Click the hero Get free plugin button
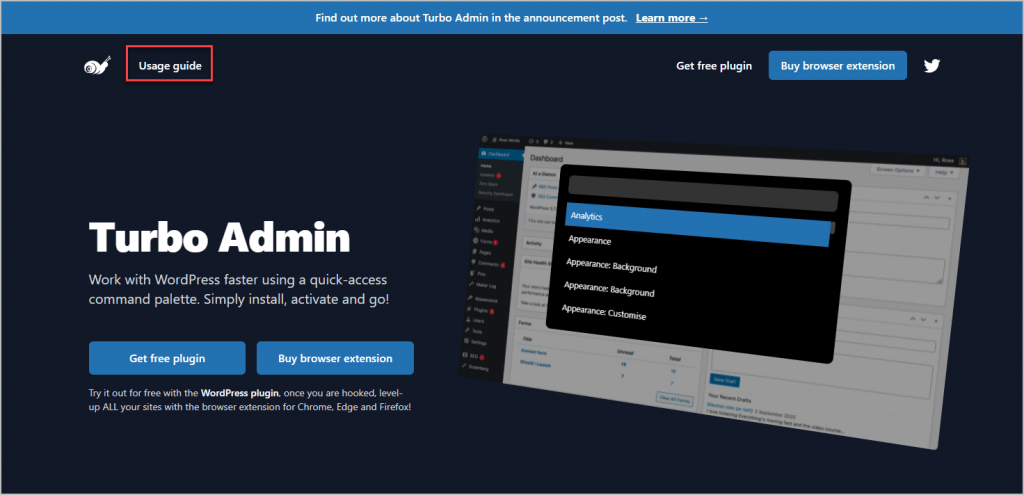The height and width of the screenshot is (495, 1024). click(x=167, y=358)
